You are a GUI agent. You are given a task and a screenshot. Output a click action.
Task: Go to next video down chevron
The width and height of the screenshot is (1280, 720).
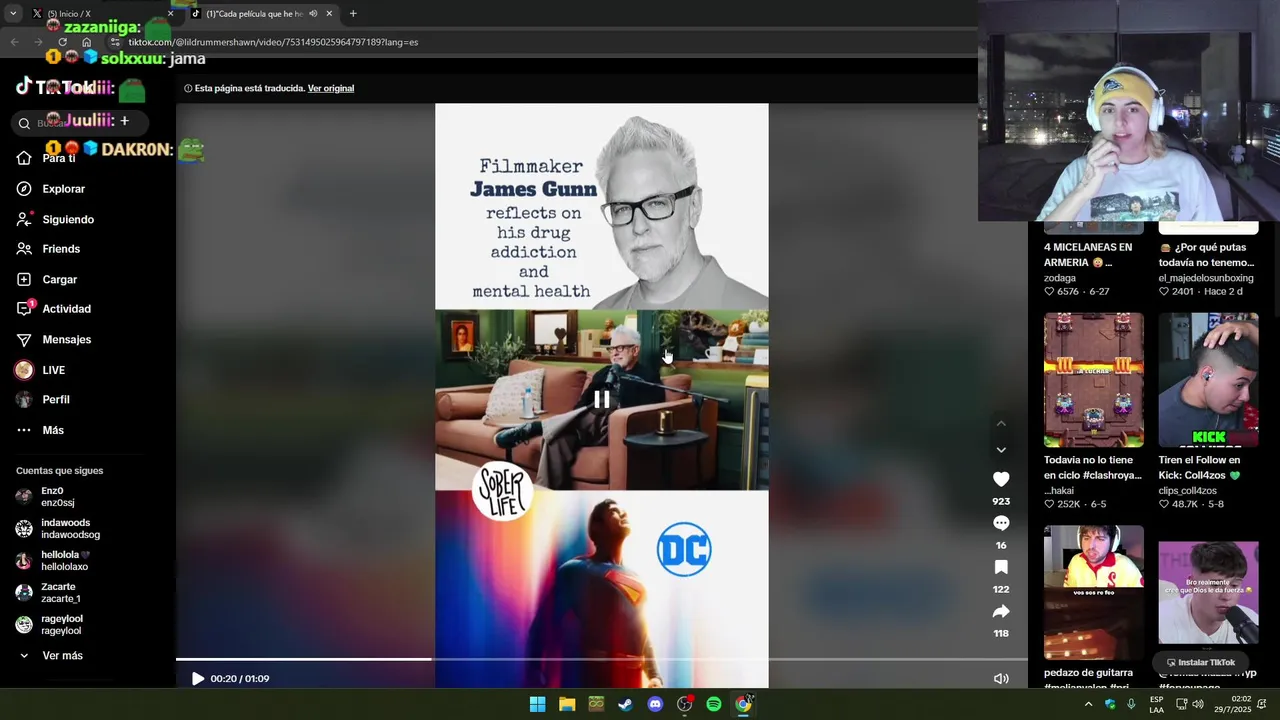point(1001,450)
